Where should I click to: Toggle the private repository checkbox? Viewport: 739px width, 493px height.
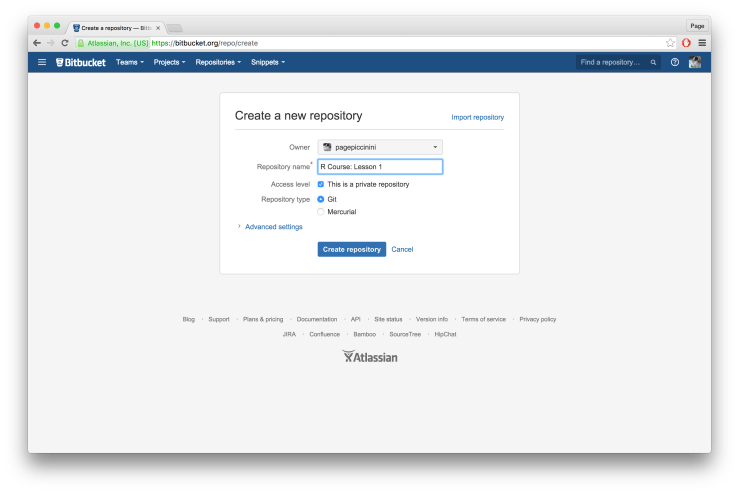pos(320,184)
